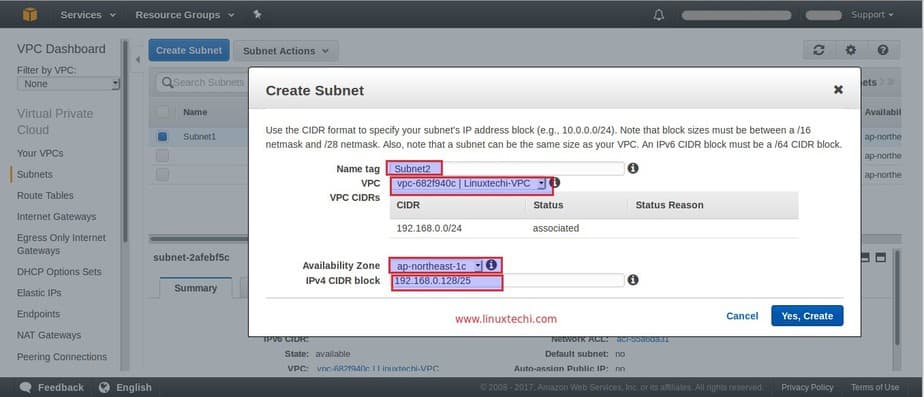Open the Availability Zone dropdown
The width and height of the screenshot is (924, 397).
(x=437, y=266)
